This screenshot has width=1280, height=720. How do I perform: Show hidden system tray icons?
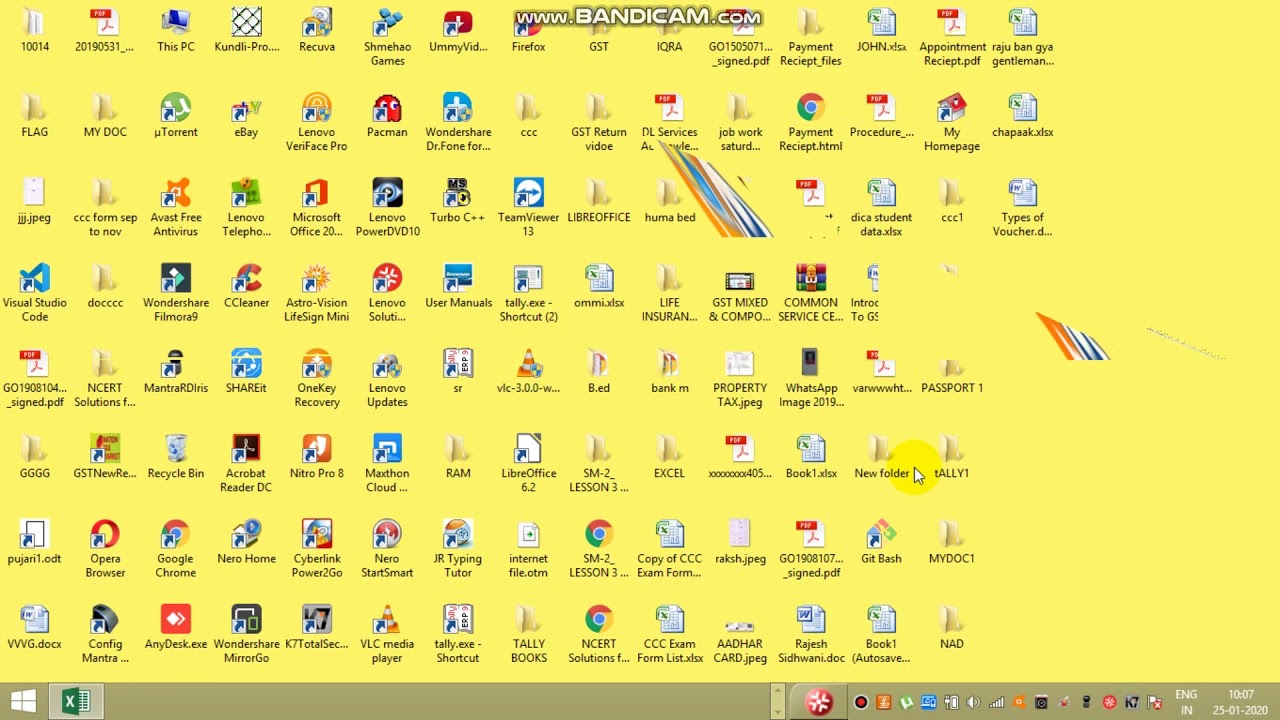pos(777,702)
